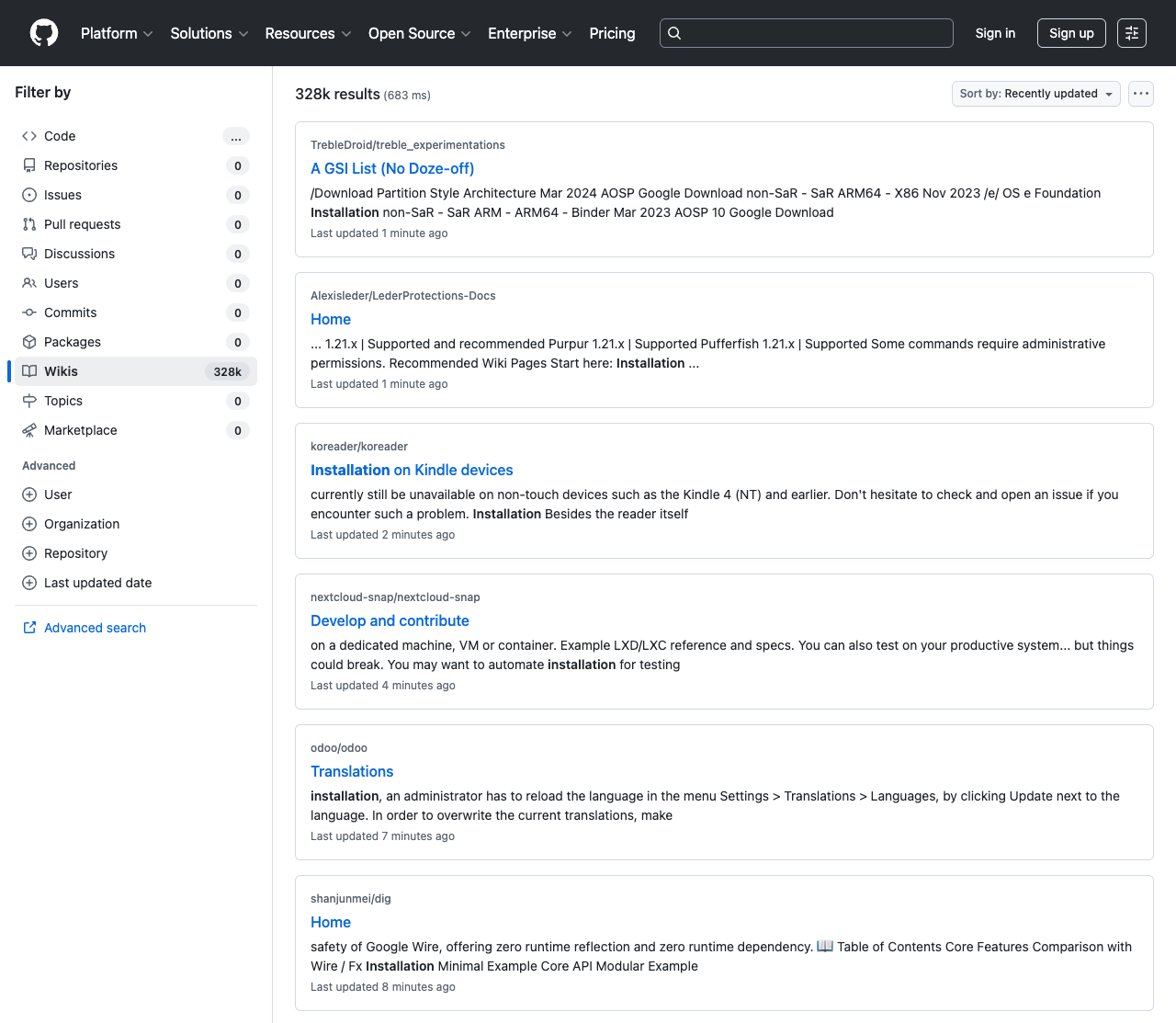Click the Advanced search external link icon
Image resolution: width=1176 pixels, height=1023 pixels.
[29, 628]
